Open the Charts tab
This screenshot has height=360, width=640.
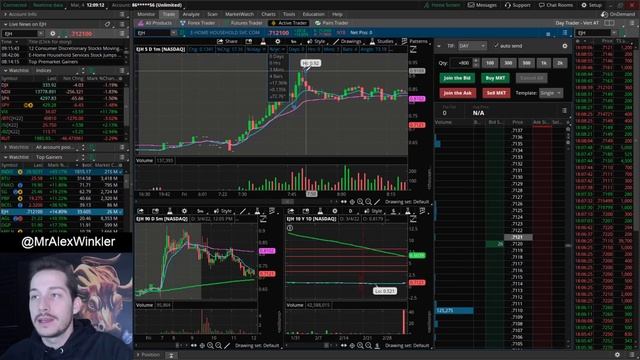click(268, 14)
